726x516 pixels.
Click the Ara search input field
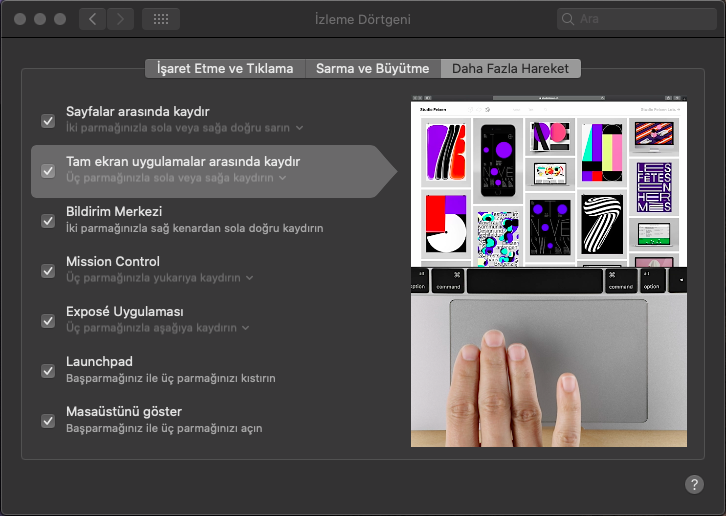click(640, 19)
